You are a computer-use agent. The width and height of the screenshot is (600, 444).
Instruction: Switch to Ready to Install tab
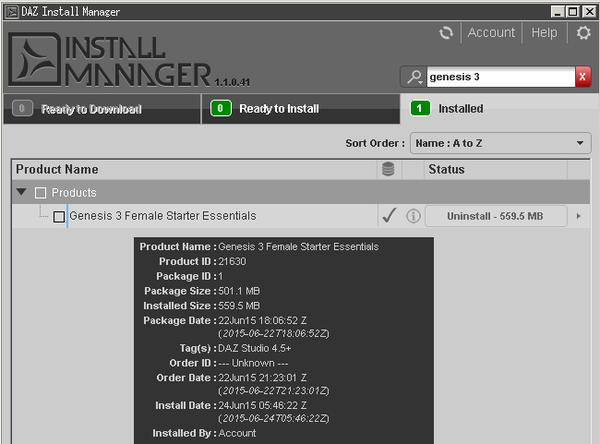click(301, 109)
